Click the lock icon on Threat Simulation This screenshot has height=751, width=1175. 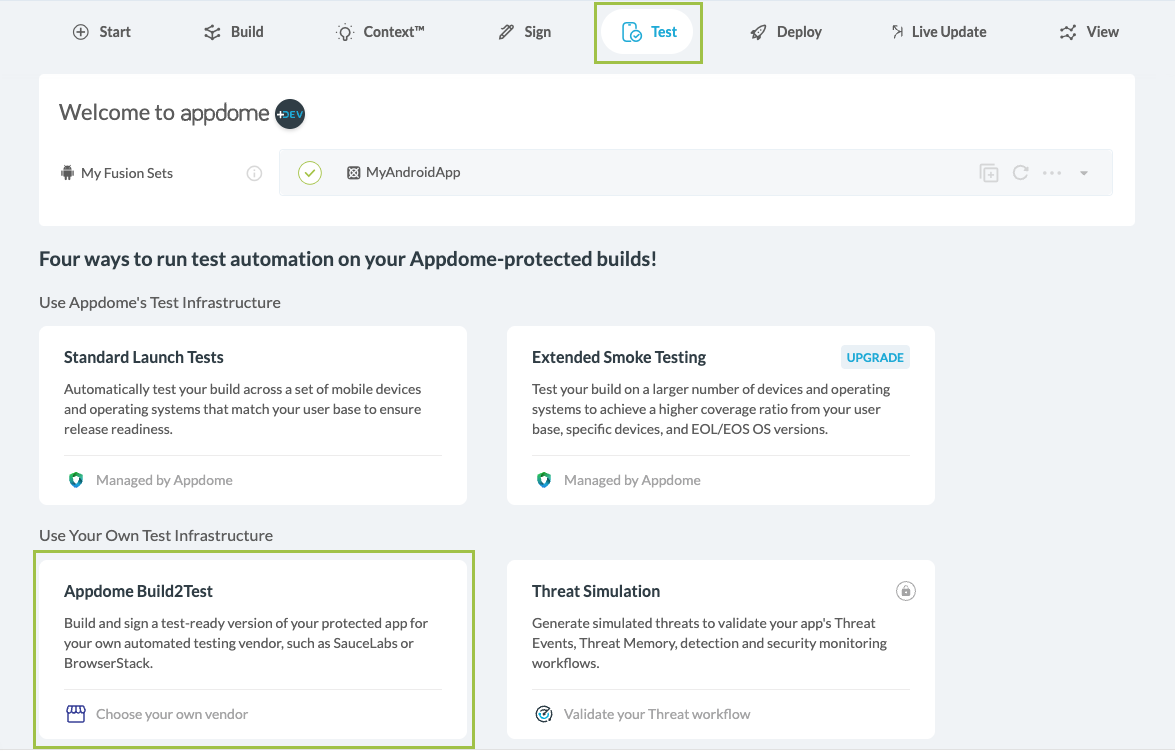click(x=906, y=591)
